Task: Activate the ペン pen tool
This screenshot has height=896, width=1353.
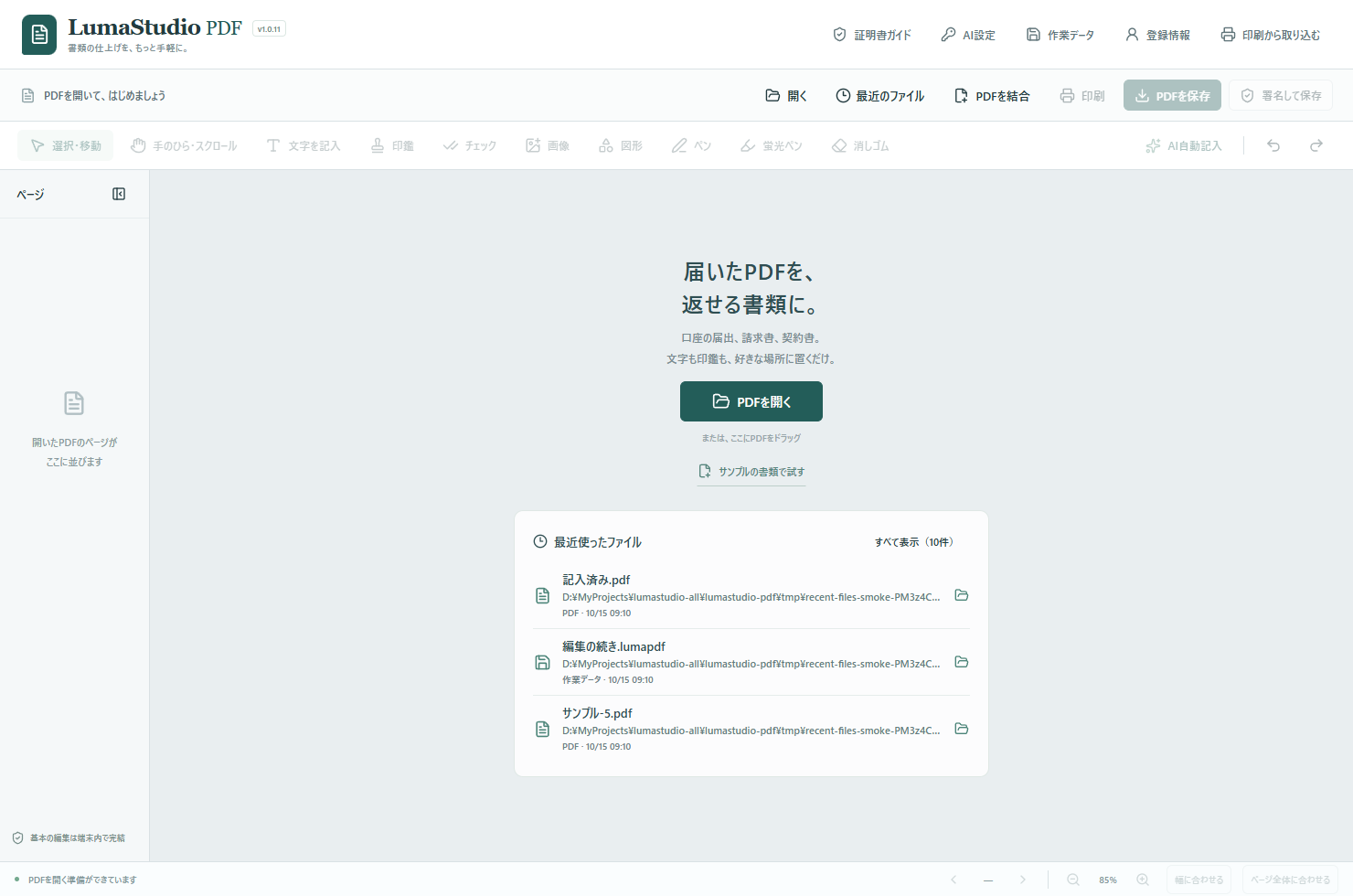Action: point(691,145)
